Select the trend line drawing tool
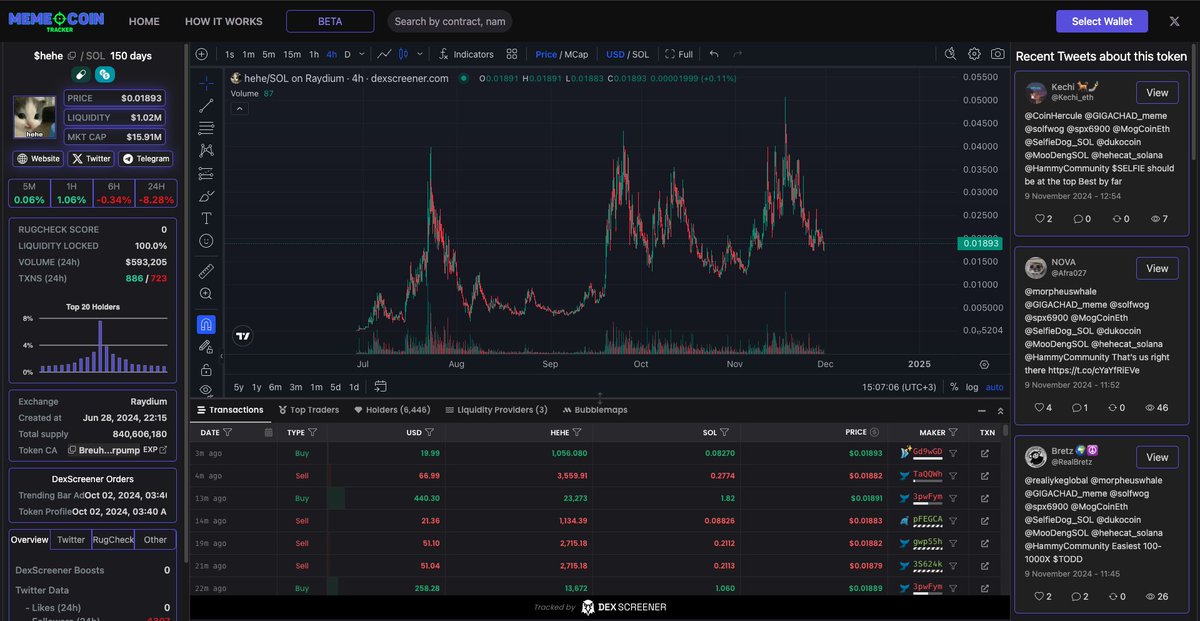The image size is (1200, 621). (206, 106)
